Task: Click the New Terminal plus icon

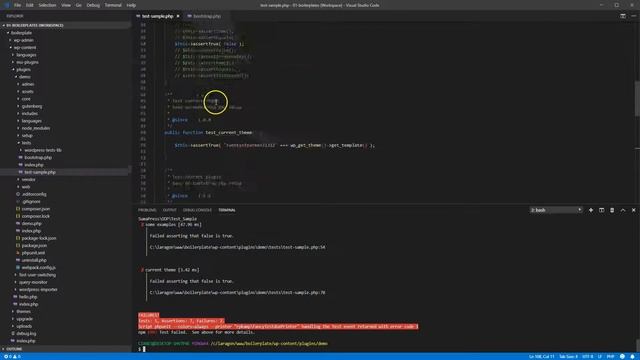Action: [x=591, y=210]
